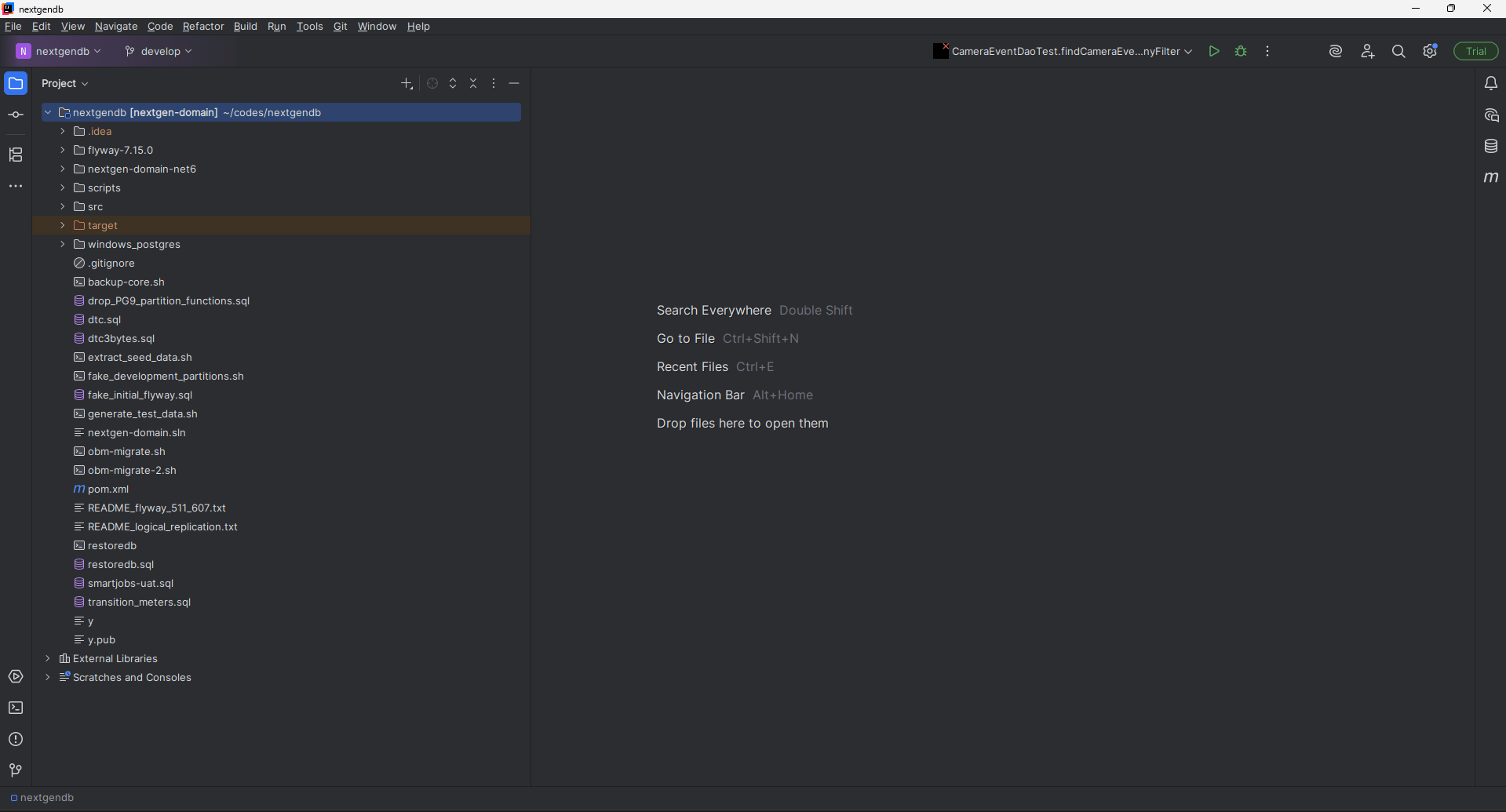Expand the .idea folder
Viewport: 1506px width, 812px height.
coord(63,131)
